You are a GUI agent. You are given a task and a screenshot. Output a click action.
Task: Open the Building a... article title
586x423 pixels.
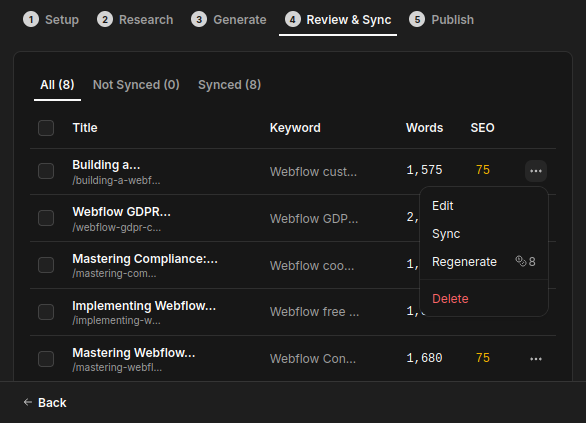click(x=106, y=165)
